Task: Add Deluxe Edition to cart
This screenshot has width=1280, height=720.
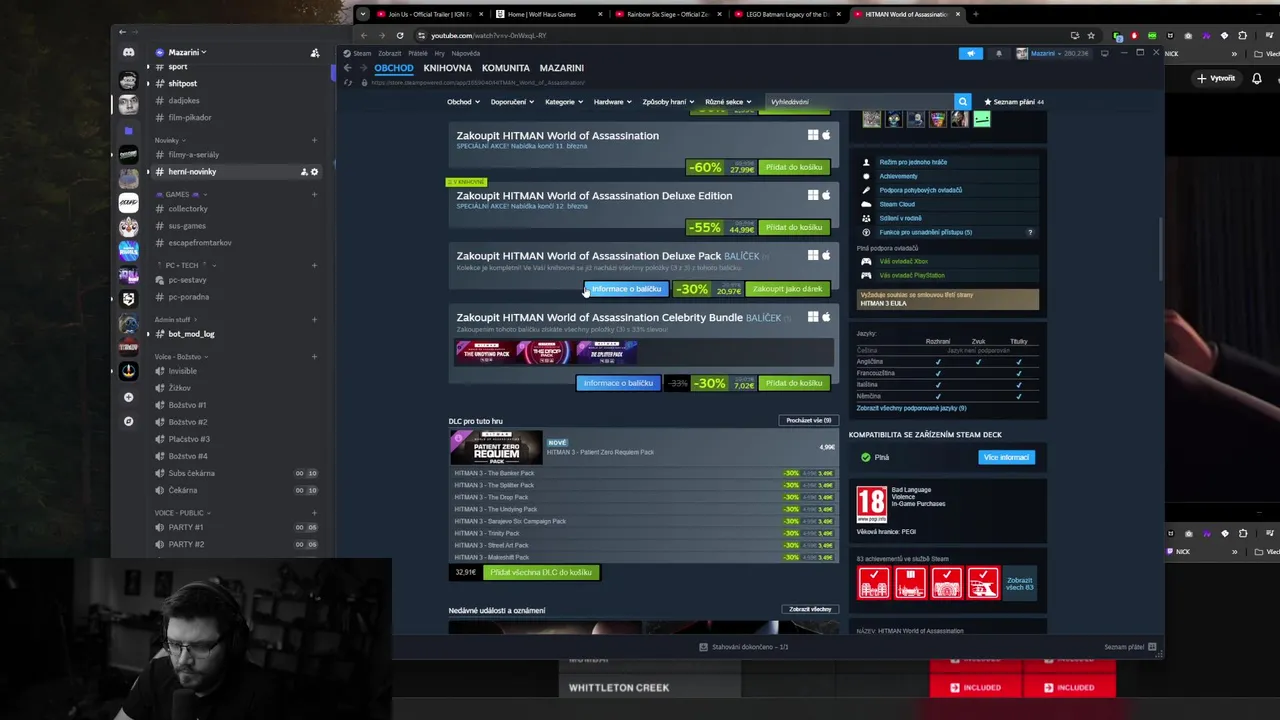Action: point(794,227)
